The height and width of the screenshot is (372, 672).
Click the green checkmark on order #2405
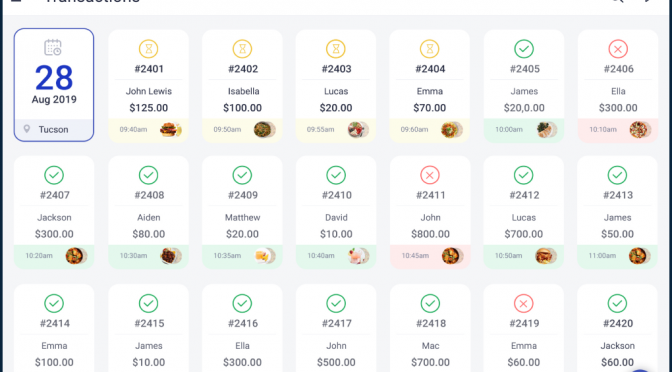click(x=524, y=49)
